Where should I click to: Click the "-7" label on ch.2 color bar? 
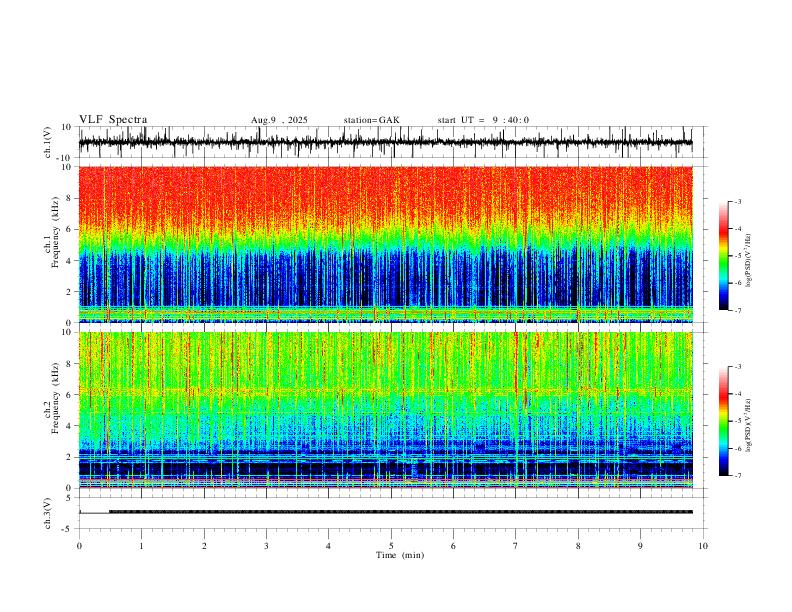[x=737, y=476]
